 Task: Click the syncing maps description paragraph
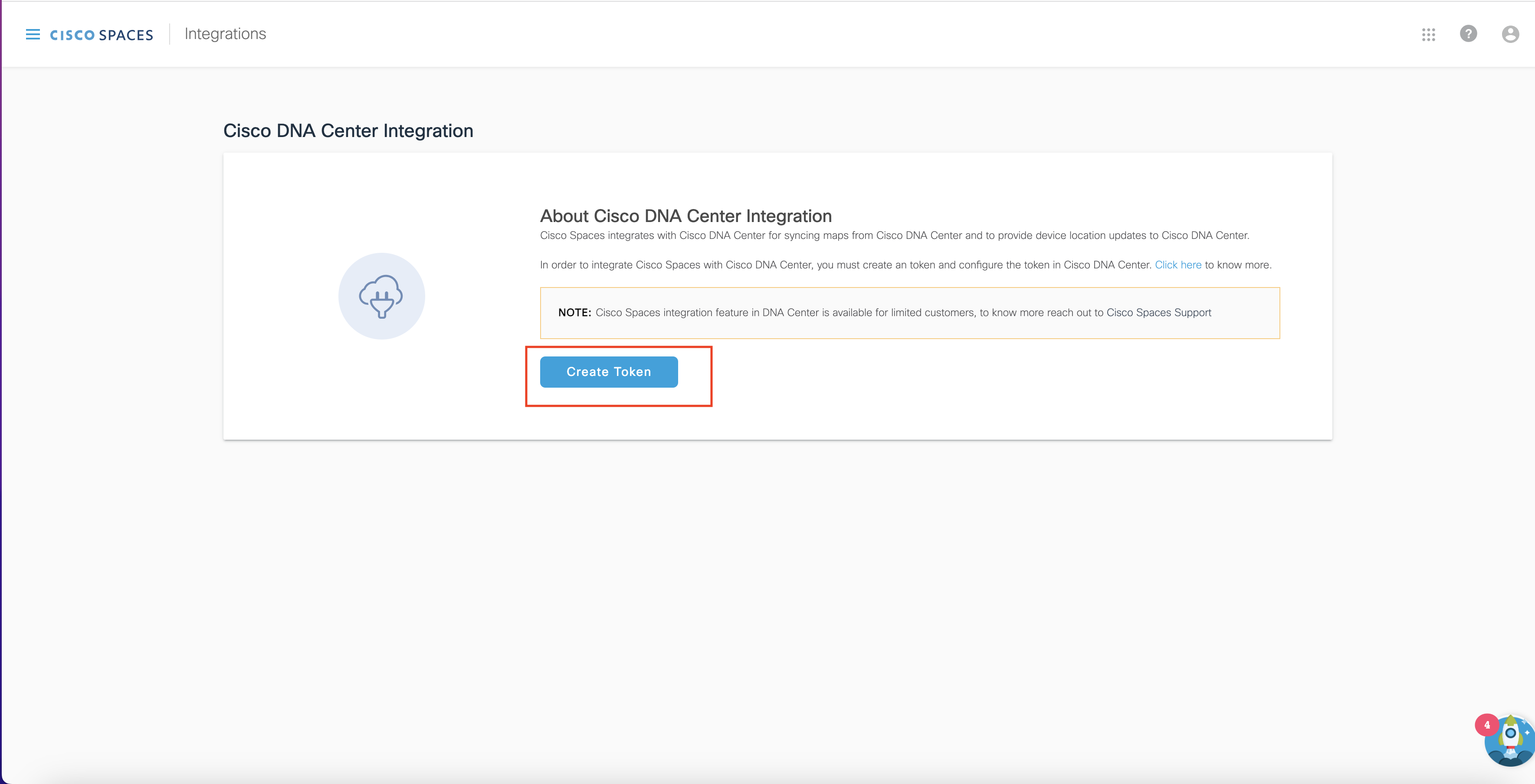click(x=894, y=235)
